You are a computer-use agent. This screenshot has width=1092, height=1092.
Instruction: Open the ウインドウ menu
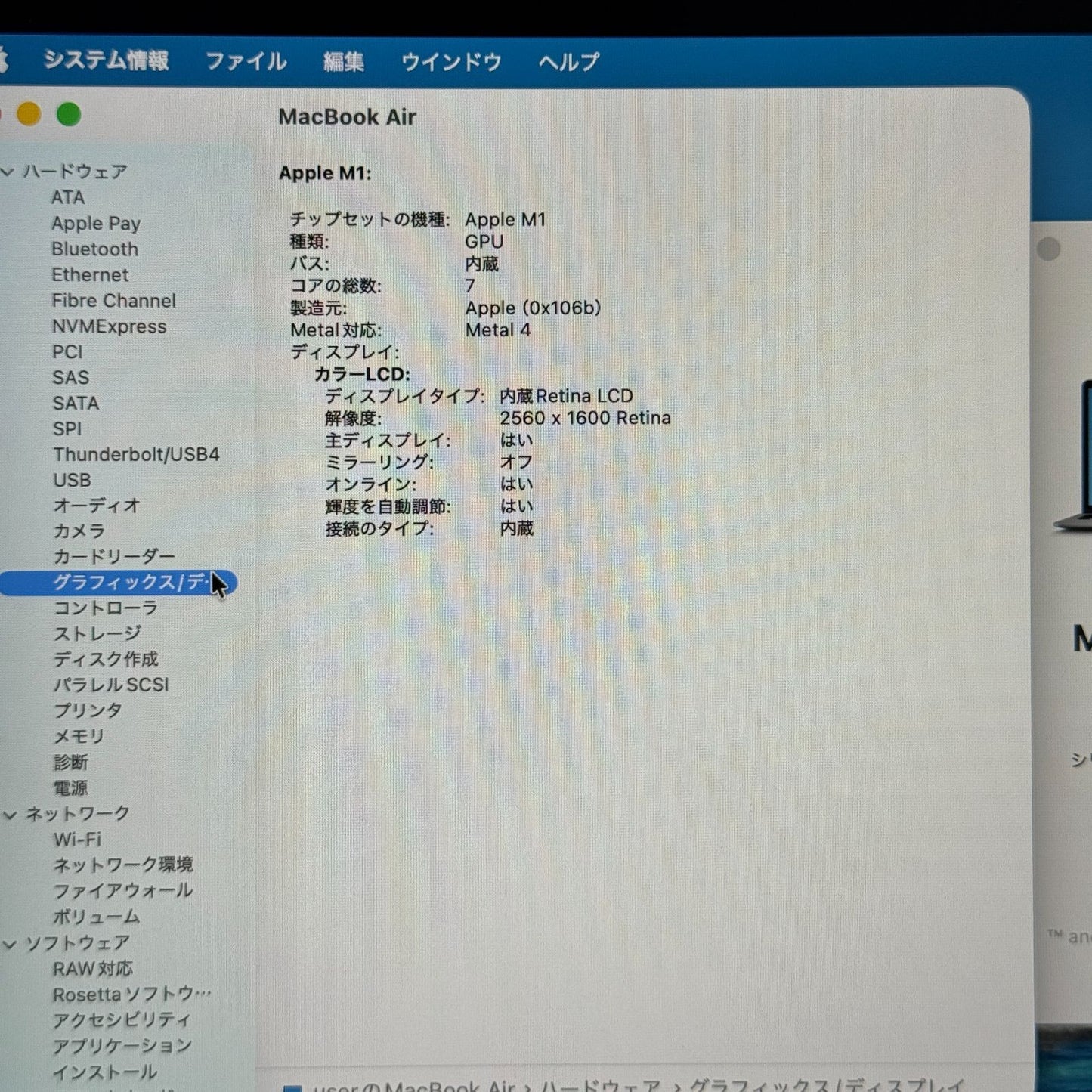[x=451, y=61]
